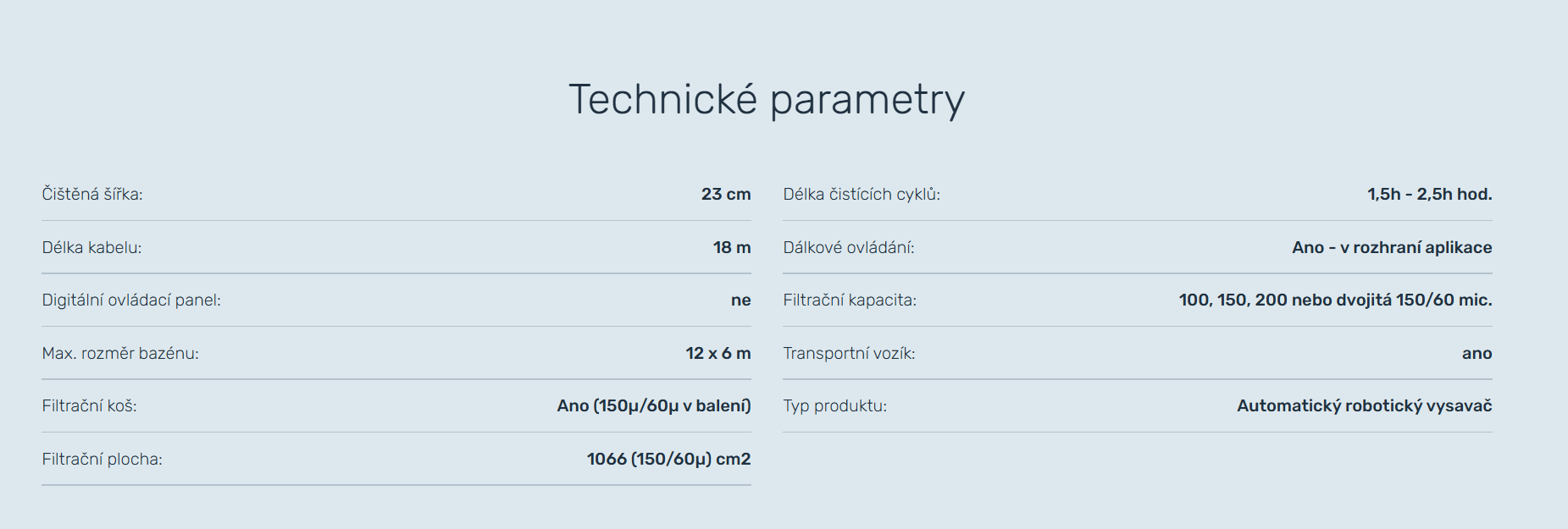Select the 'Ano - v rozhraní aplikace' value

pyautogui.click(x=1392, y=248)
